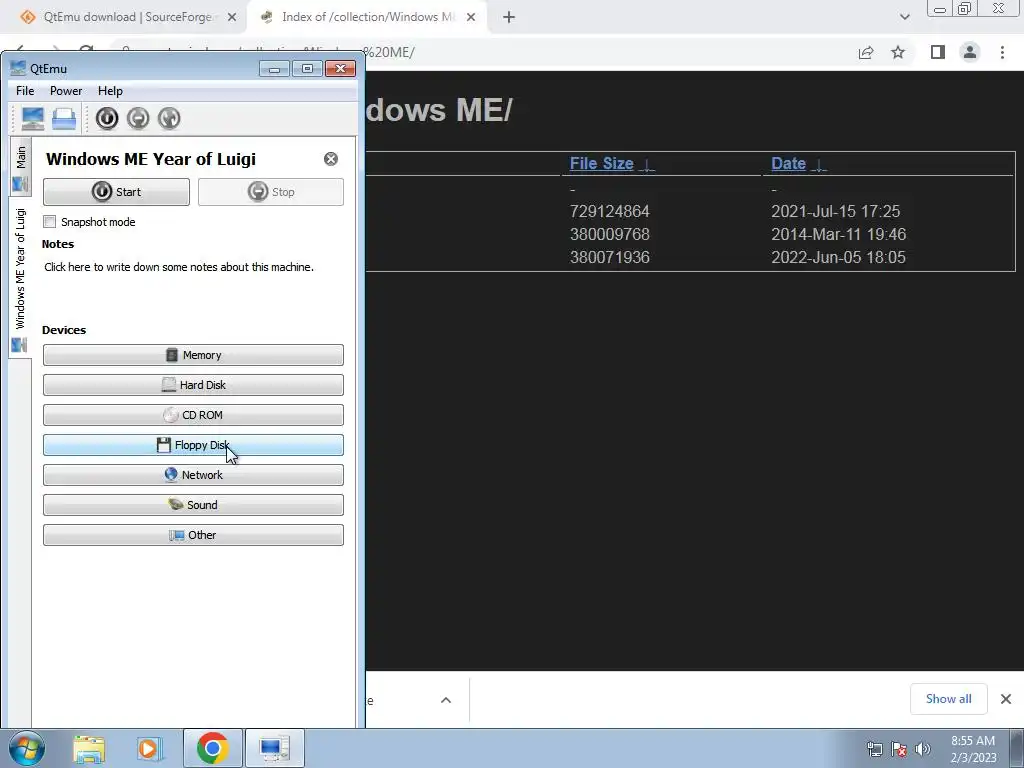Expand the Network device settings
1024x768 pixels.
pyautogui.click(x=193, y=475)
